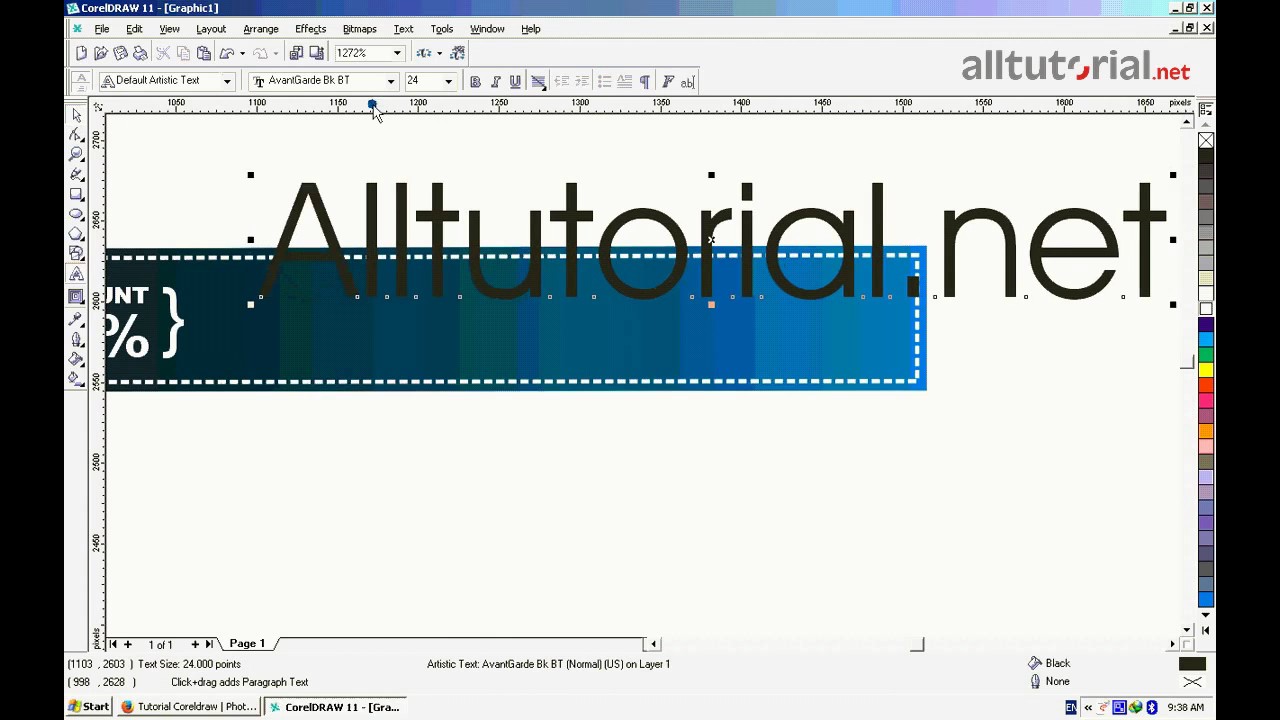
Task: Toggle Underline text formatting
Action: point(515,81)
